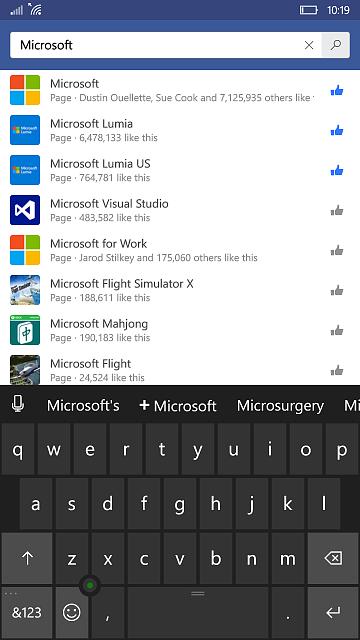Viewport: 360px width, 640px height.
Task: Like the Microsoft Flight Simulator X page
Action: coord(337,291)
